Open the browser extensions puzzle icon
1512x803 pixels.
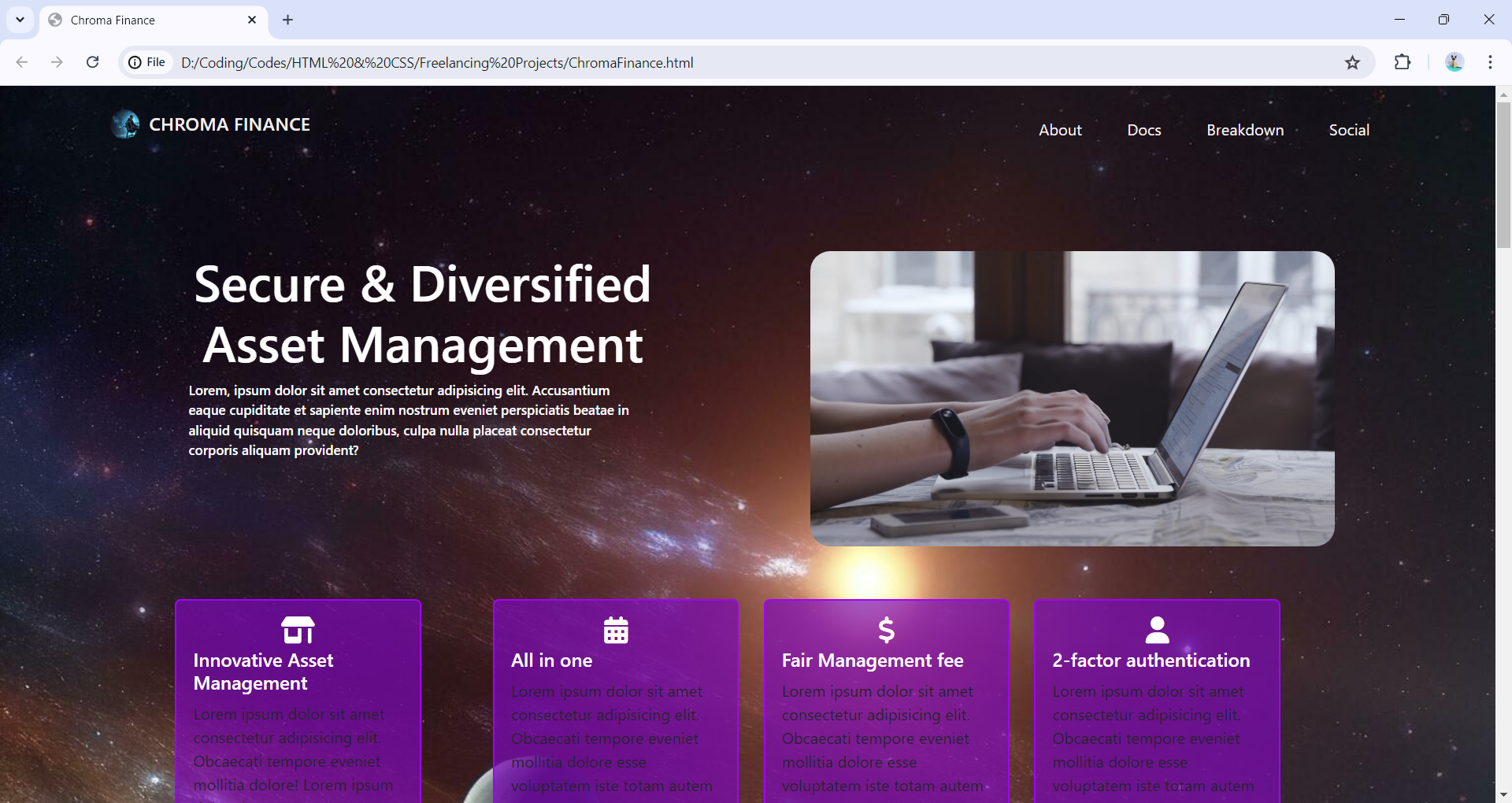1403,62
